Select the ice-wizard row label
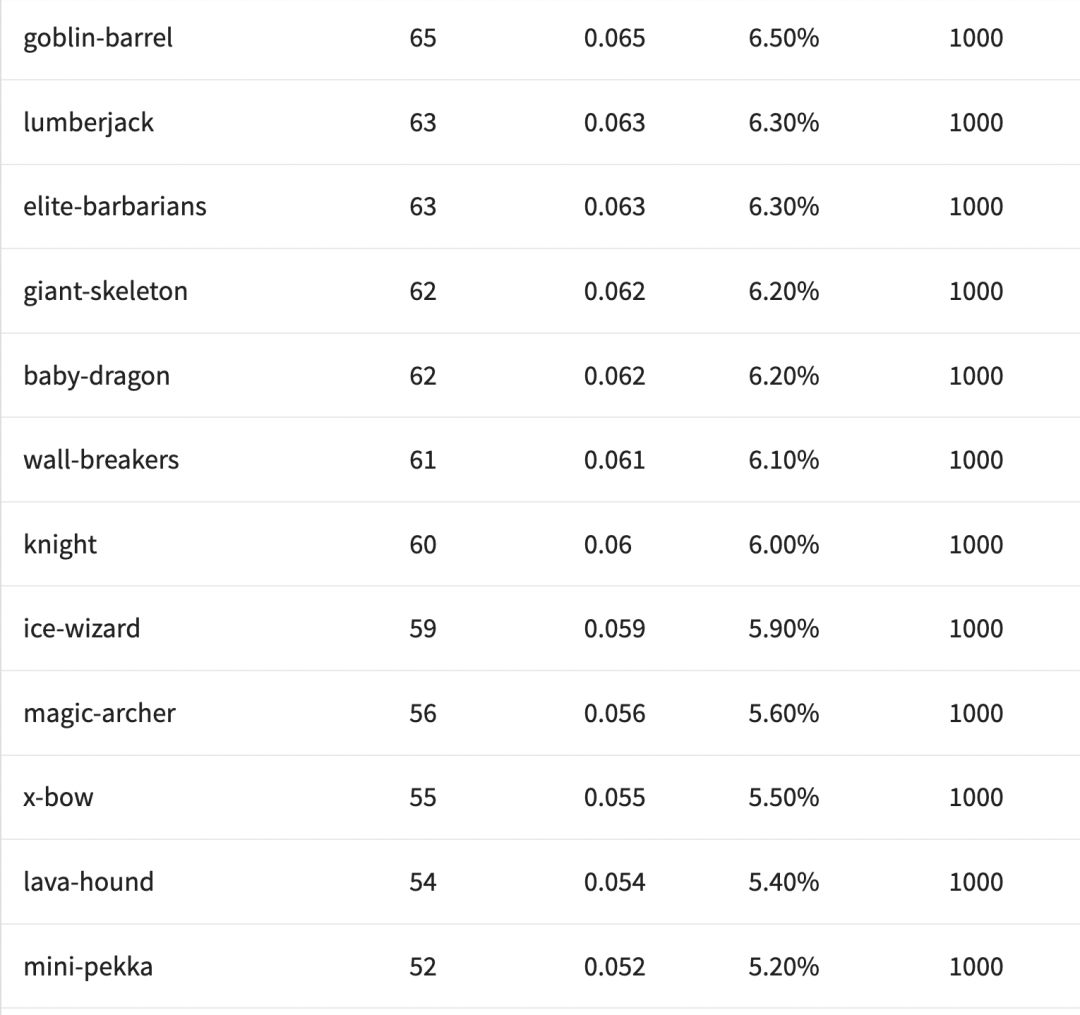Image resolution: width=1080 pixels, height=1015 pixels. click(82, 628)
